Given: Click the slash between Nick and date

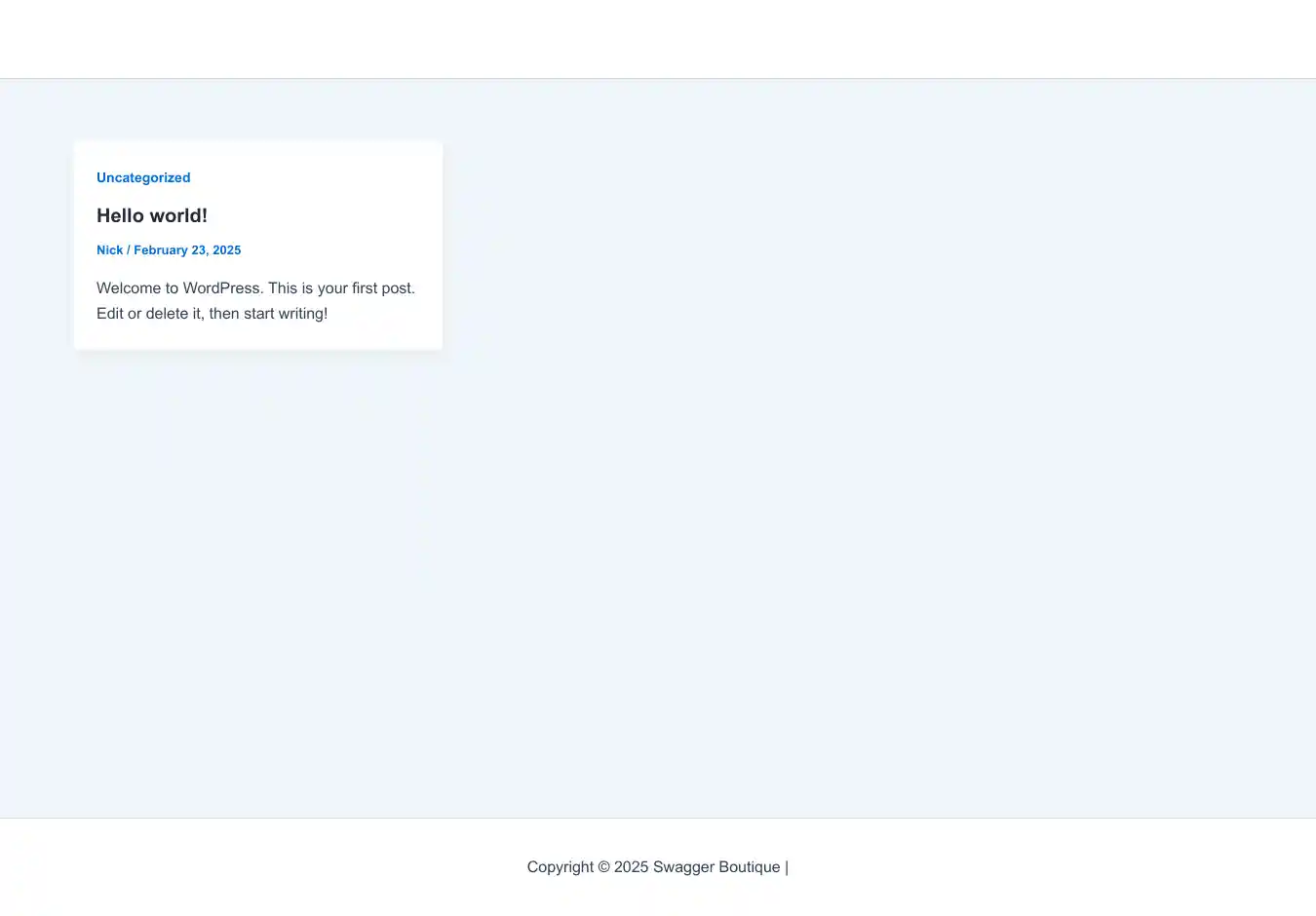Looking at the screenshot, I should [x=129, y=250].
